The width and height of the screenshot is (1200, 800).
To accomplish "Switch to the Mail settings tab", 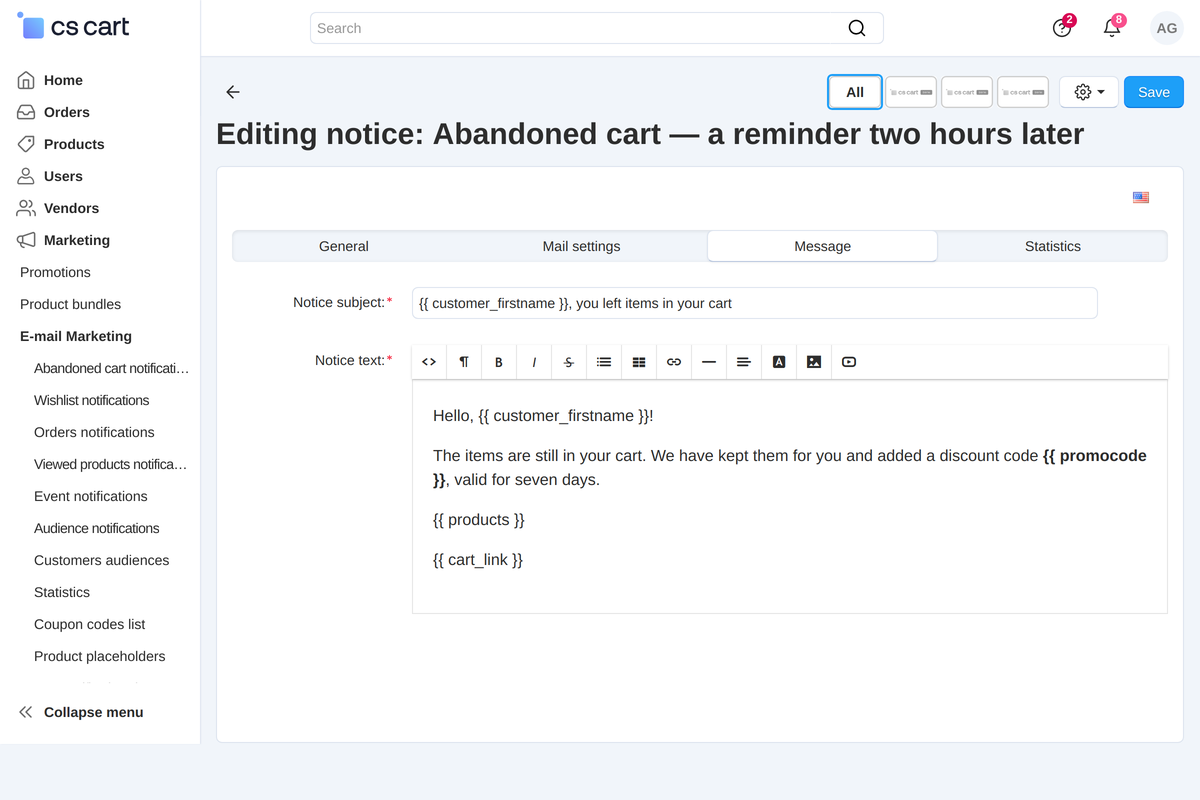I will [581, 246].
